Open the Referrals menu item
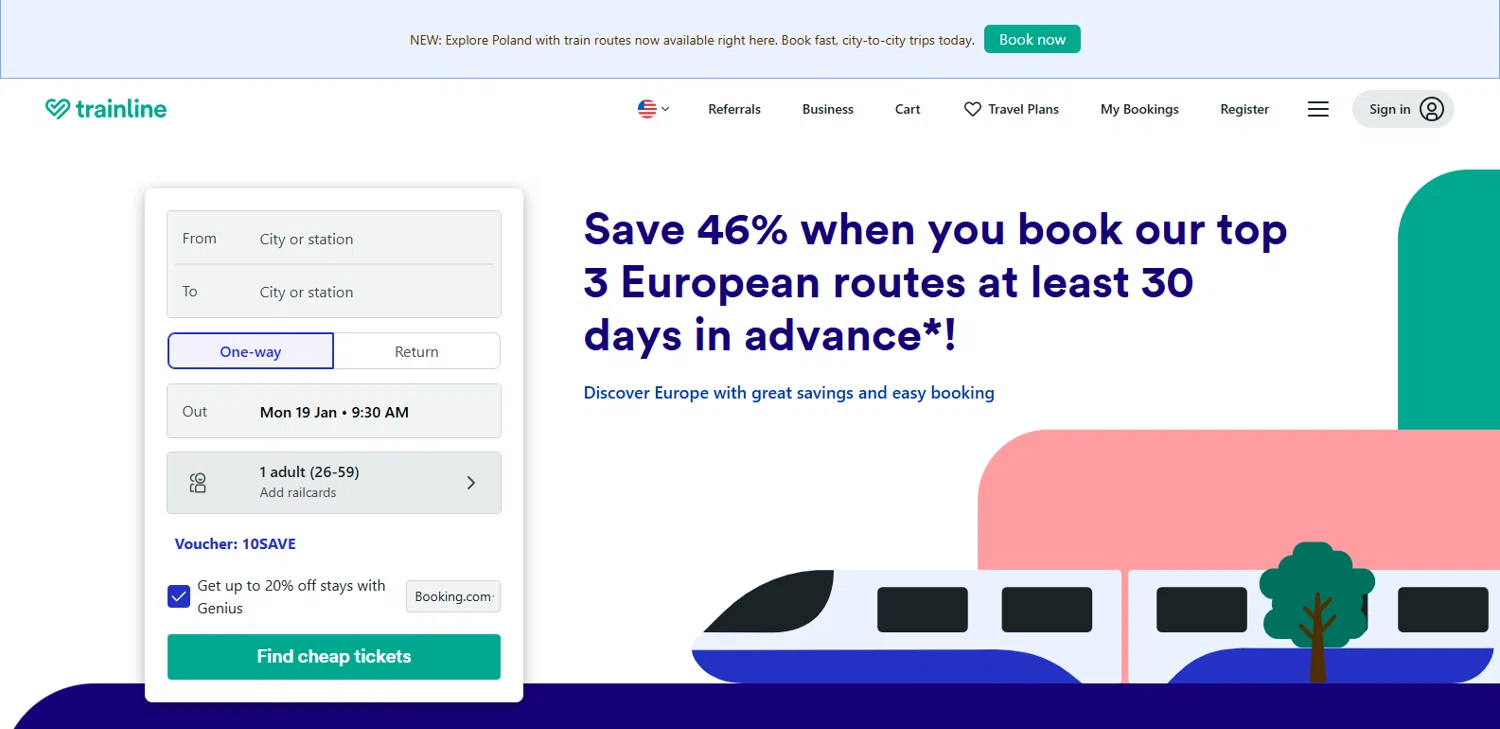This screenshot has width=1500, height=729. (734, 109)
